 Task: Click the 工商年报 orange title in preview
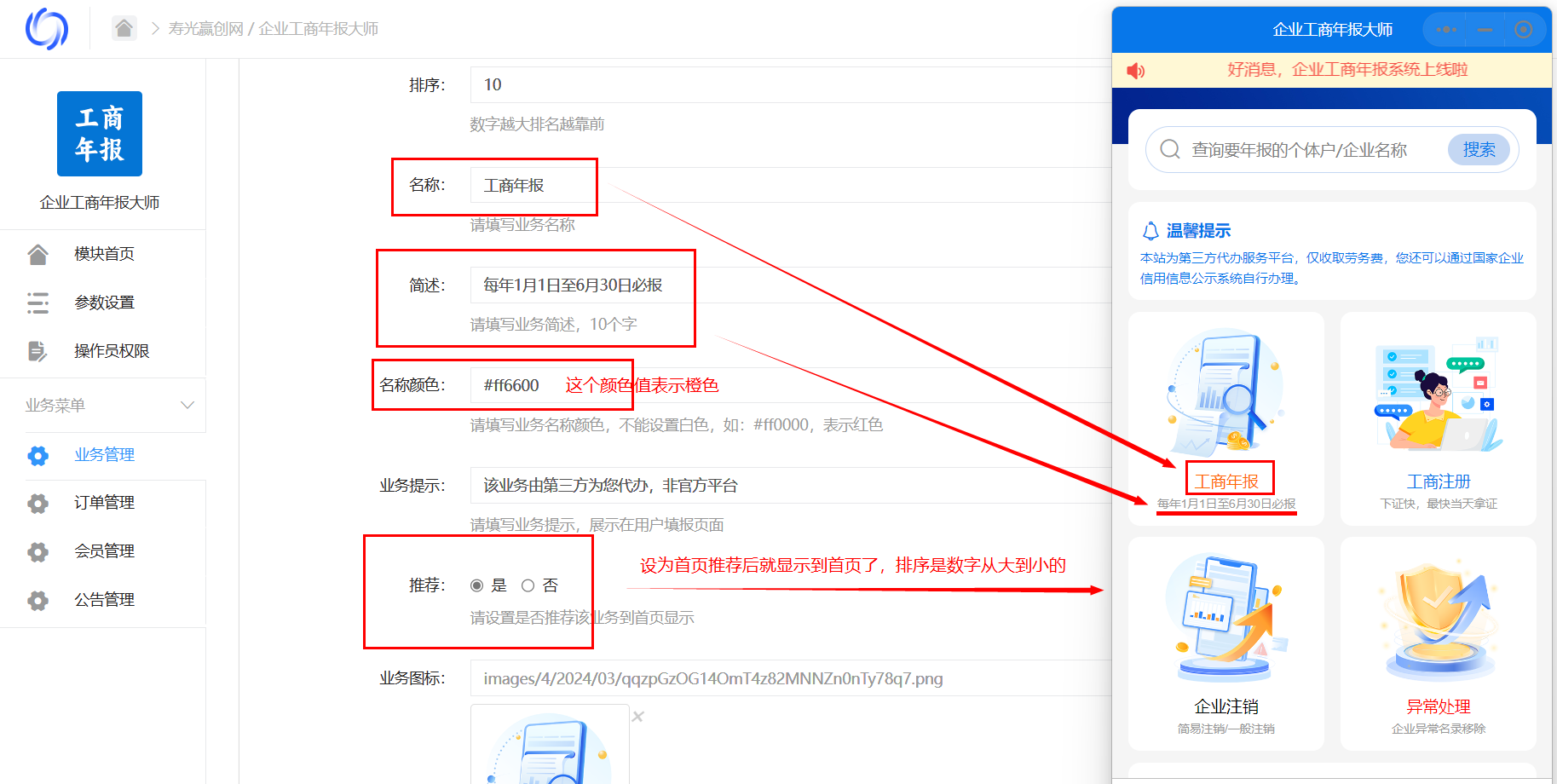click(x=1226, y=481)
